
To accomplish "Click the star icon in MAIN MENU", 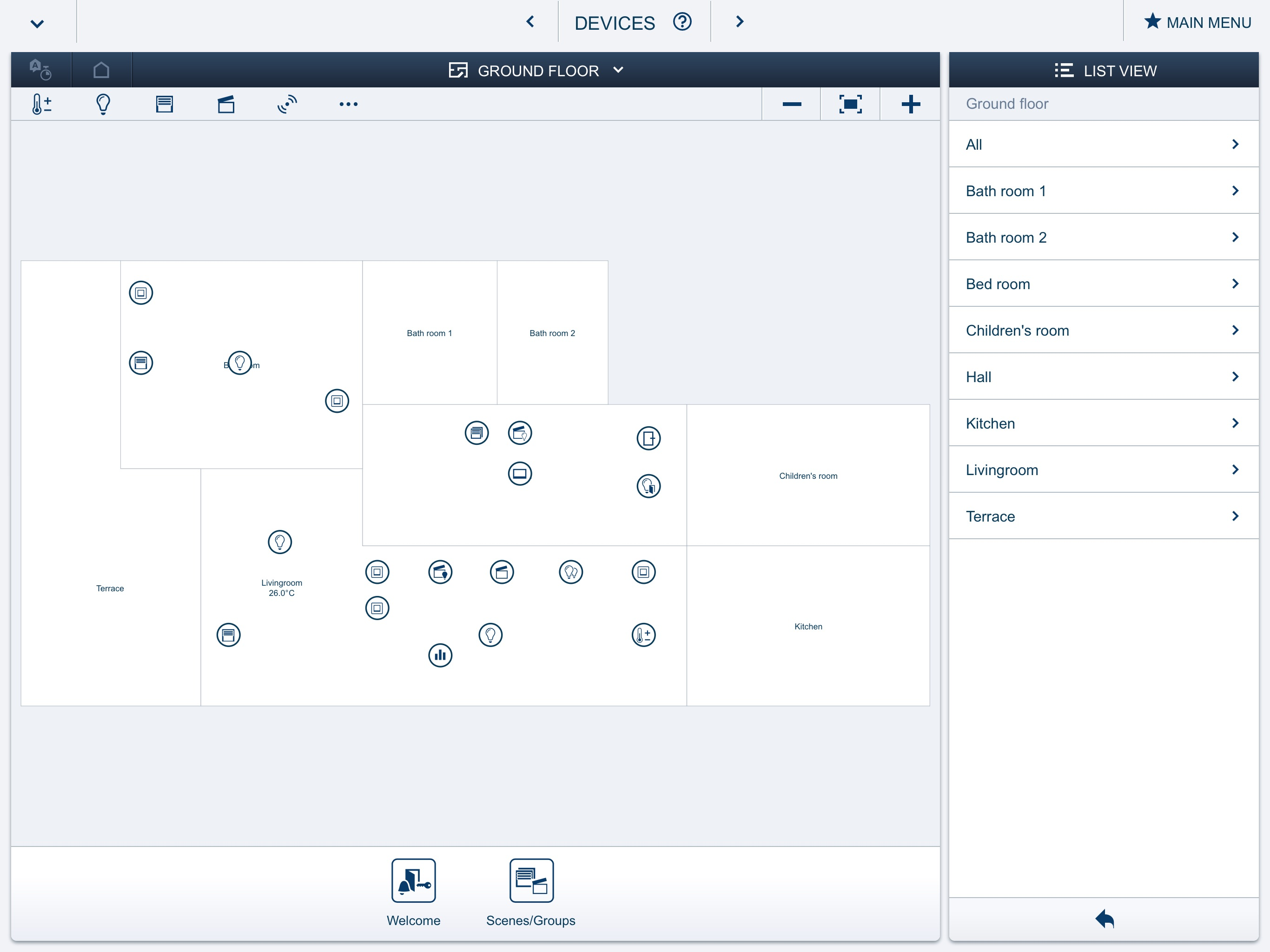I will pyautogui.click(x=1152, y=21).
